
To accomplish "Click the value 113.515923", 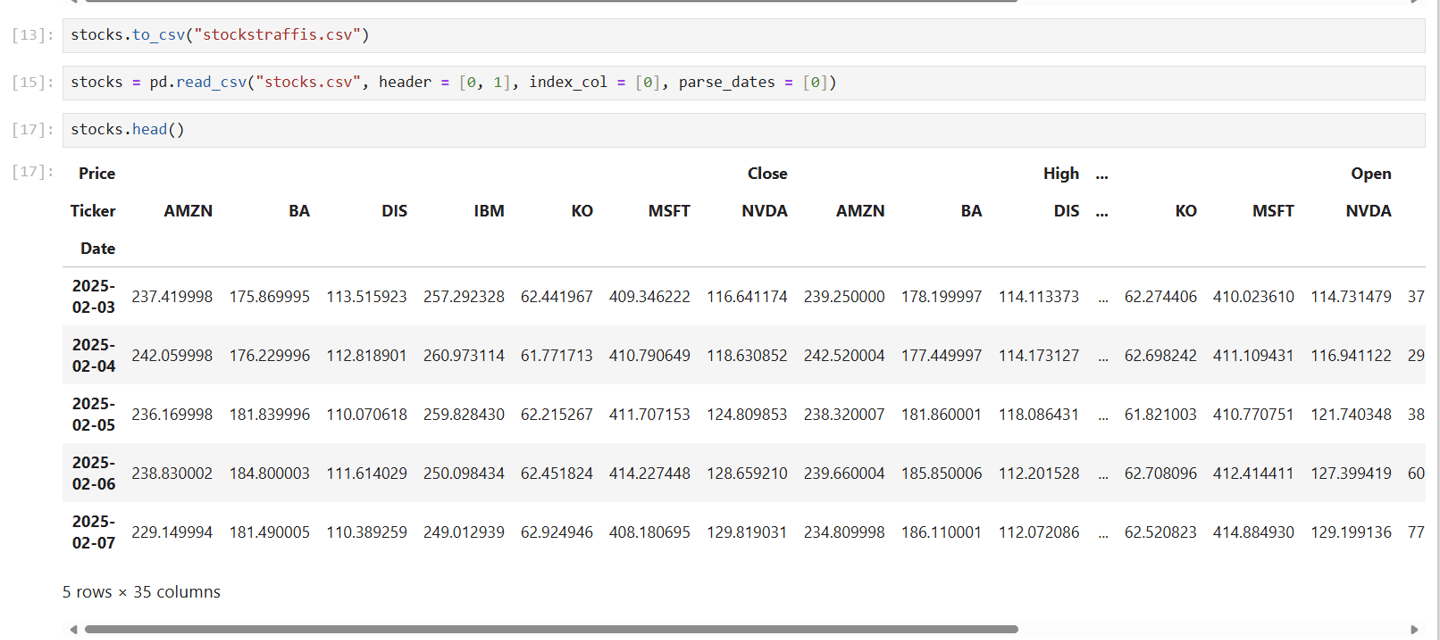I will [x=367, y=297].
